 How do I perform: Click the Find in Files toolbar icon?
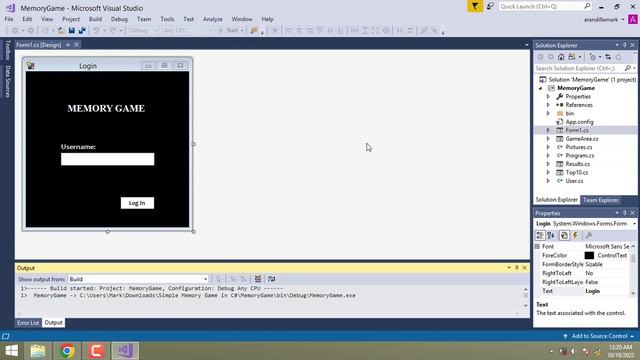click(254, 30)
